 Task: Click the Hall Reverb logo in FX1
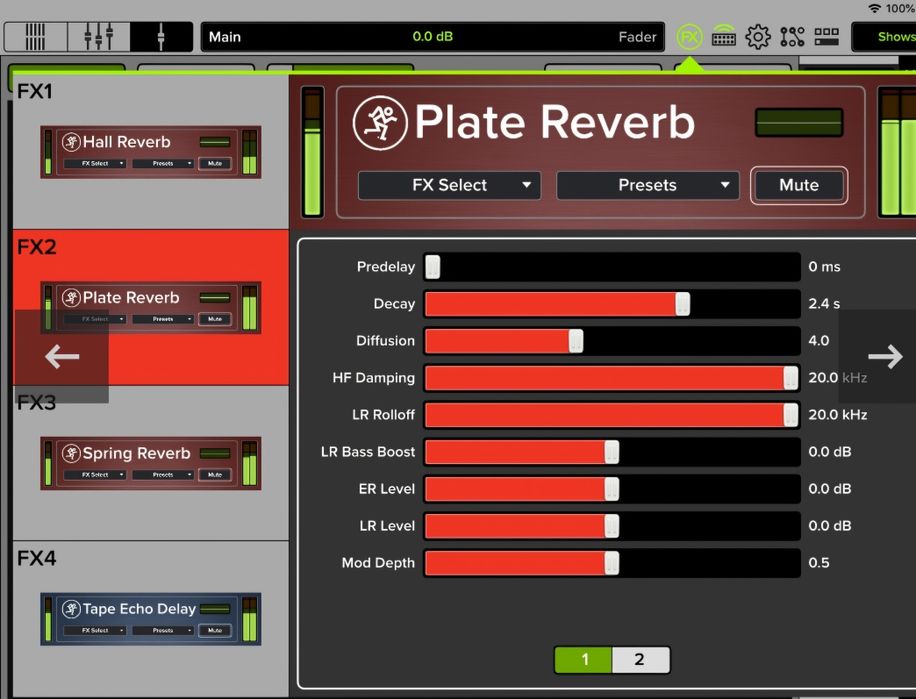(71, 142)
